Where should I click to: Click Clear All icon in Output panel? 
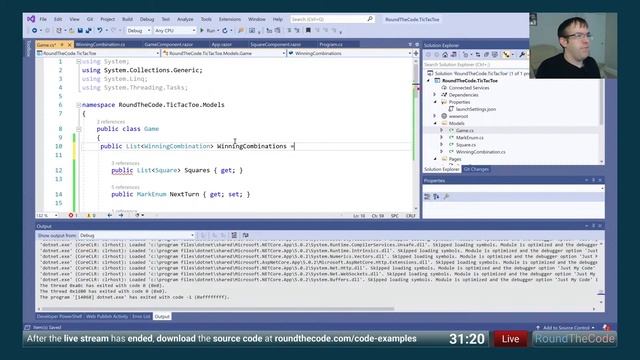[234, 235]
